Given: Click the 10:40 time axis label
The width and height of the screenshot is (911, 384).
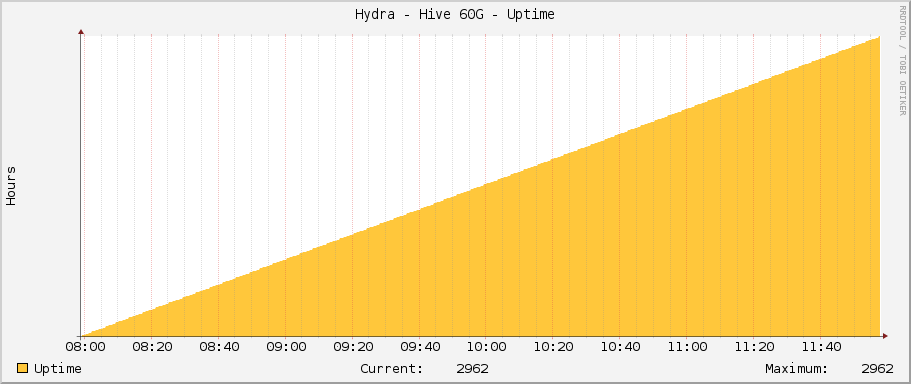Looking at the screenshot, I should click(x=620, y=347).
